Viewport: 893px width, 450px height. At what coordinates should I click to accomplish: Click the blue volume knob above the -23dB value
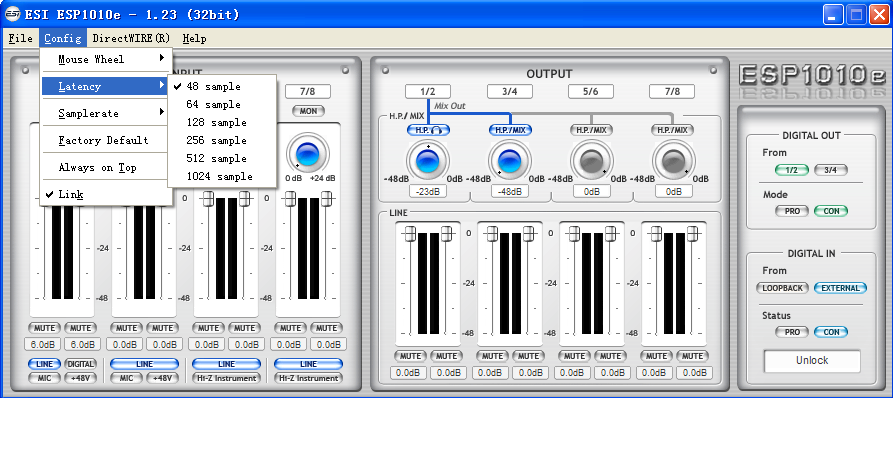428,161
